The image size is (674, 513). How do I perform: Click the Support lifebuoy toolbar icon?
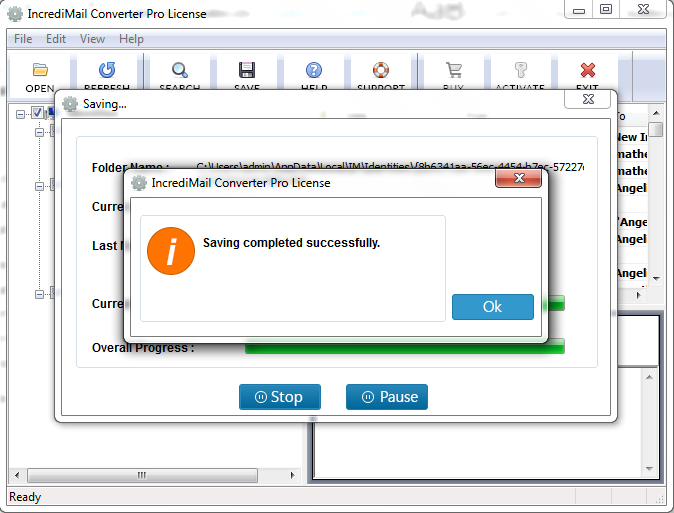[381, 70]
